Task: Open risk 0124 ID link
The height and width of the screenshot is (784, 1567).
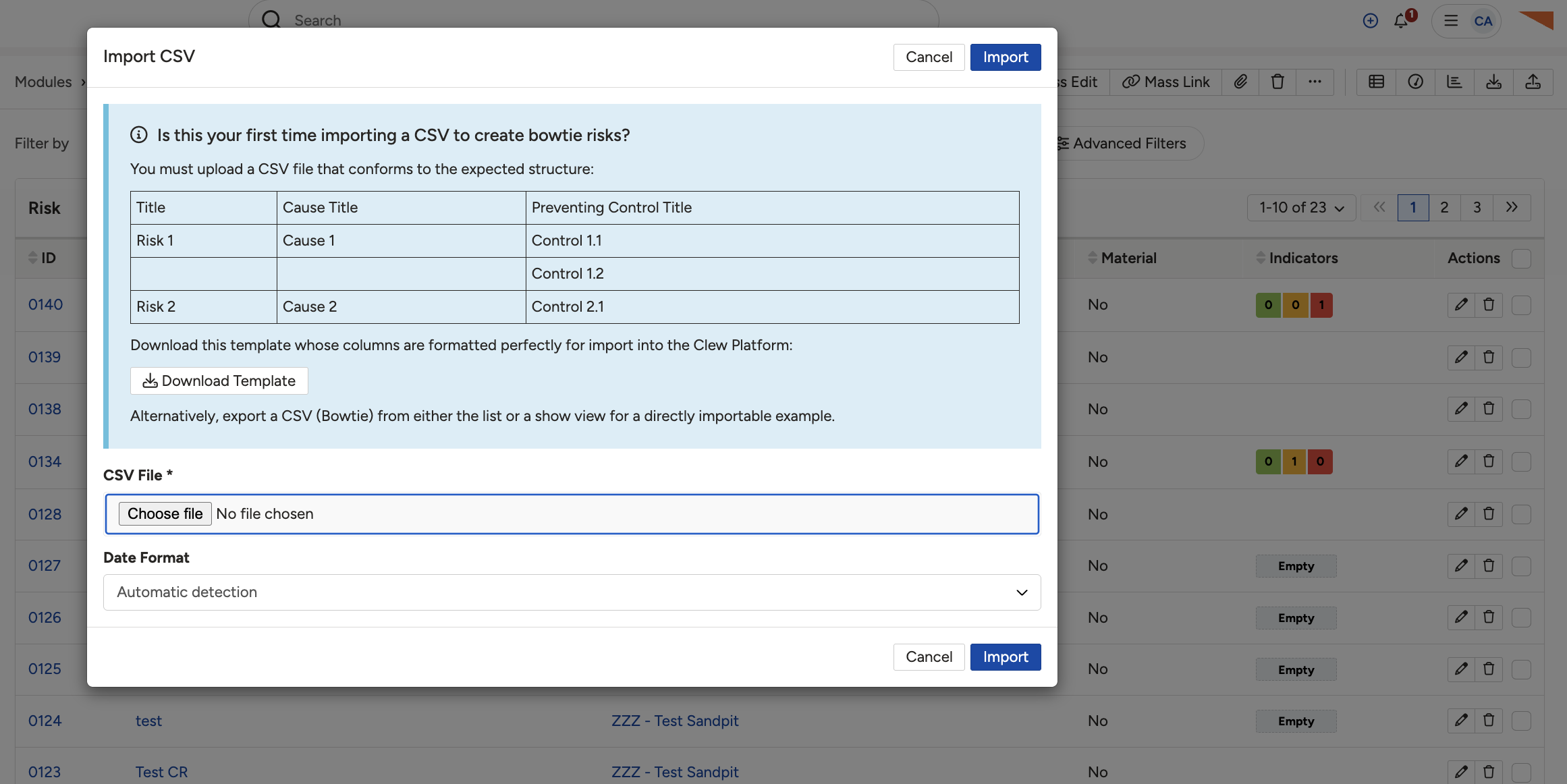Action: click(45, 721)
